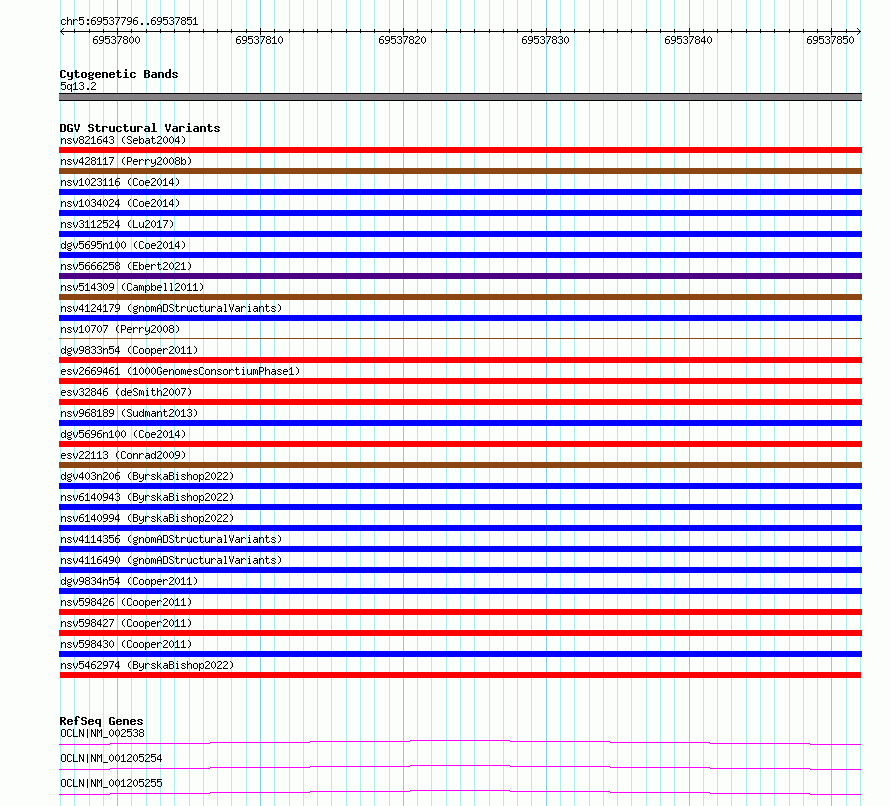This screenshot has width=890, height=806.
Task: Select variant nsv598426 (Cooper2011)
Action: (x=126, y=602)
